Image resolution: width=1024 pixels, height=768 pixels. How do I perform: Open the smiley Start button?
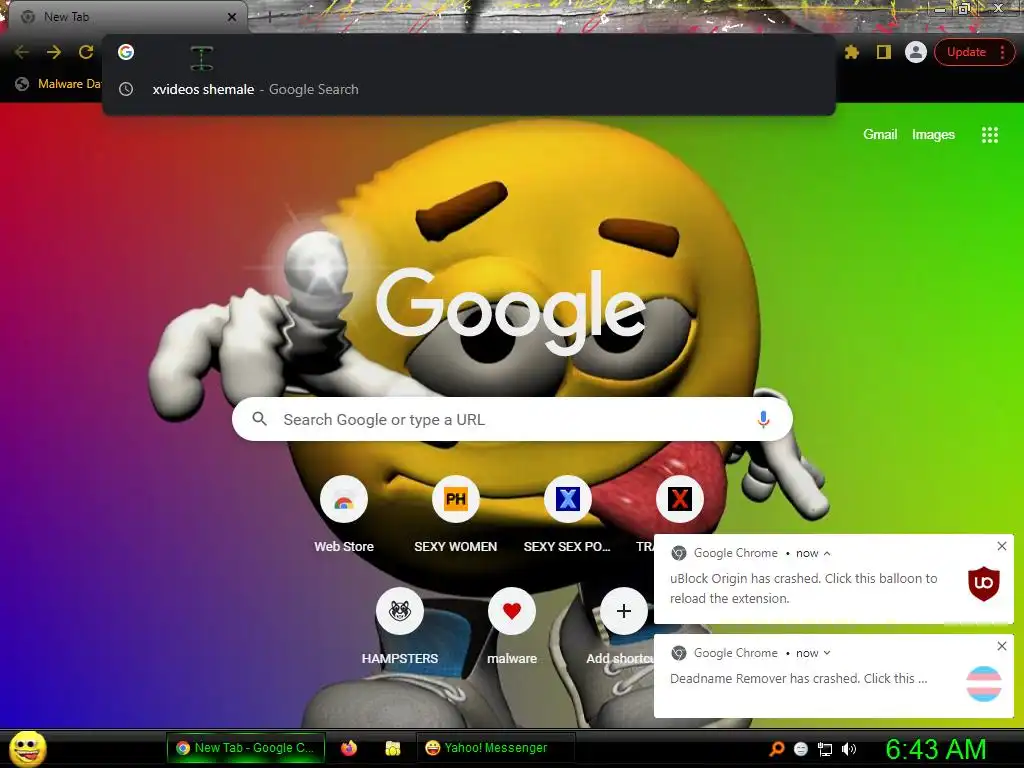coord(28,748)
